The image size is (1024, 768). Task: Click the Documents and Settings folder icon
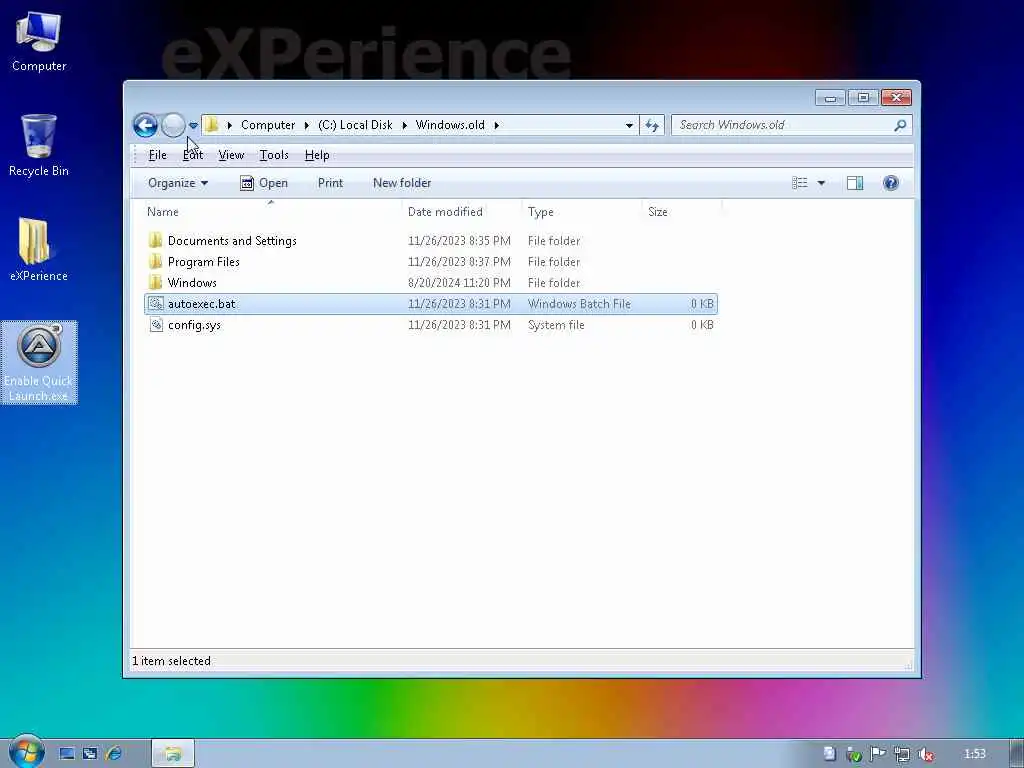[155, 240]
